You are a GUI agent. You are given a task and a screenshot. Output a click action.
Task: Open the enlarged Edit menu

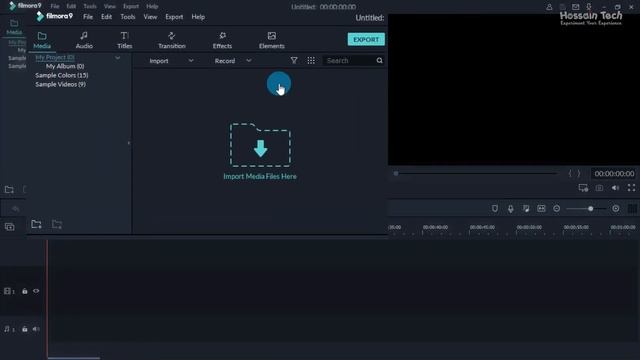click(107, 17)
